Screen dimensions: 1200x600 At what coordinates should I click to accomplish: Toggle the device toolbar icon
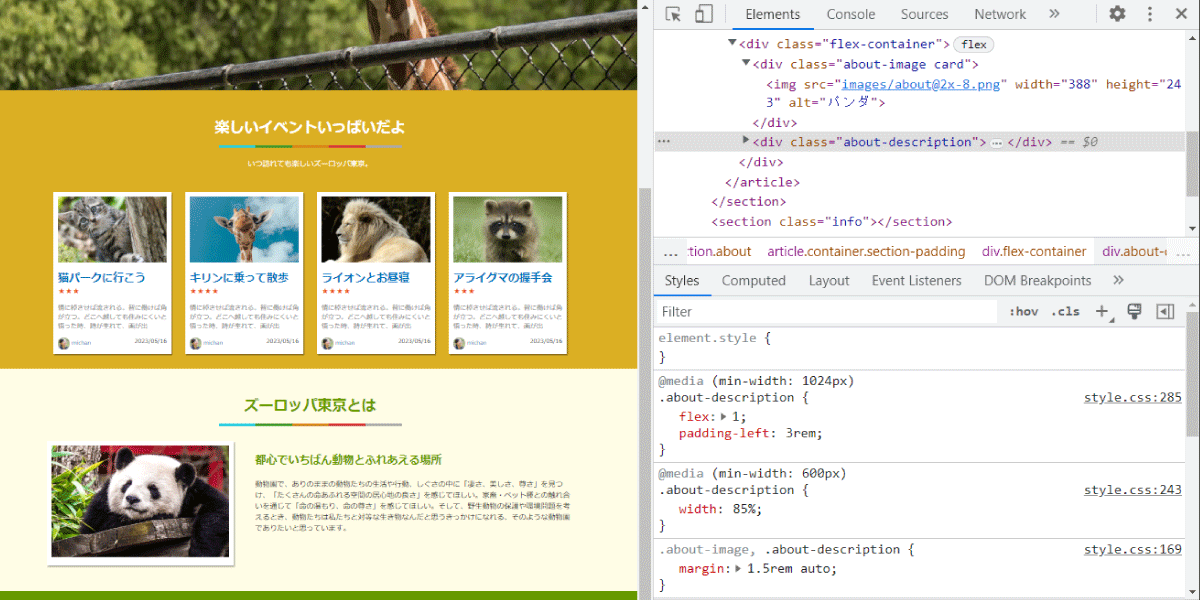click(x=704, y=14)
